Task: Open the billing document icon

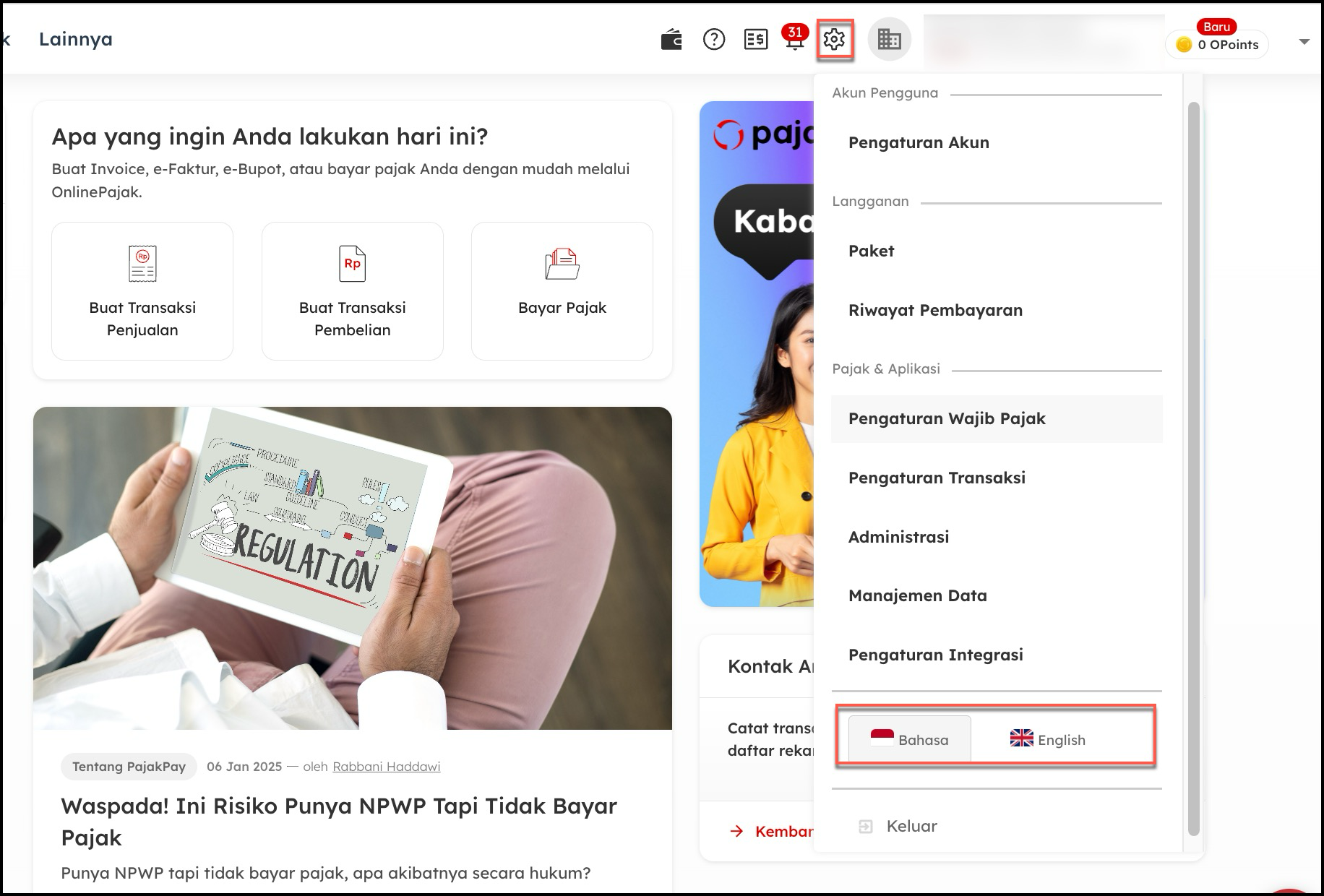Action: 755,40
